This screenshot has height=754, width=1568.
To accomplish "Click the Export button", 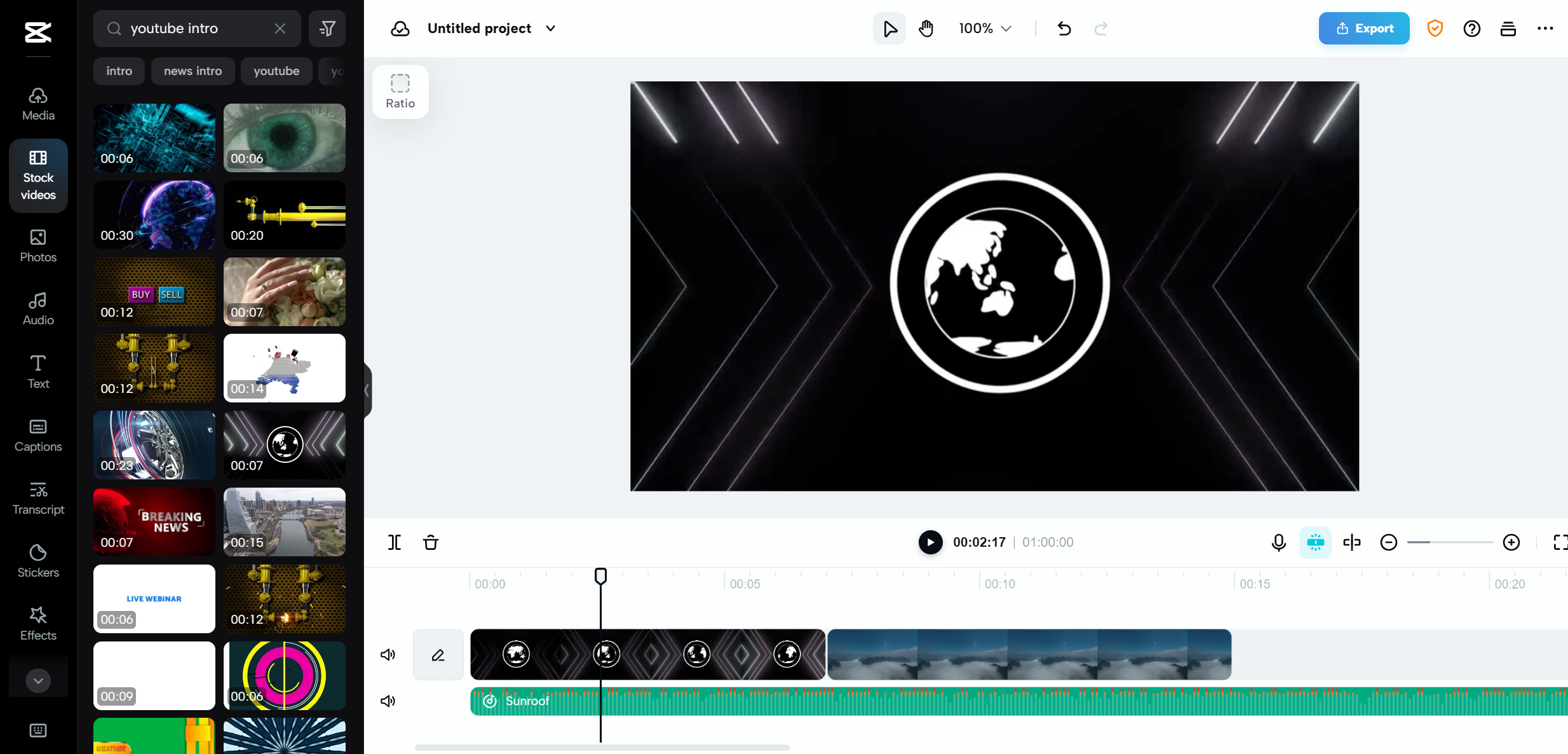I will point(1363,28).
